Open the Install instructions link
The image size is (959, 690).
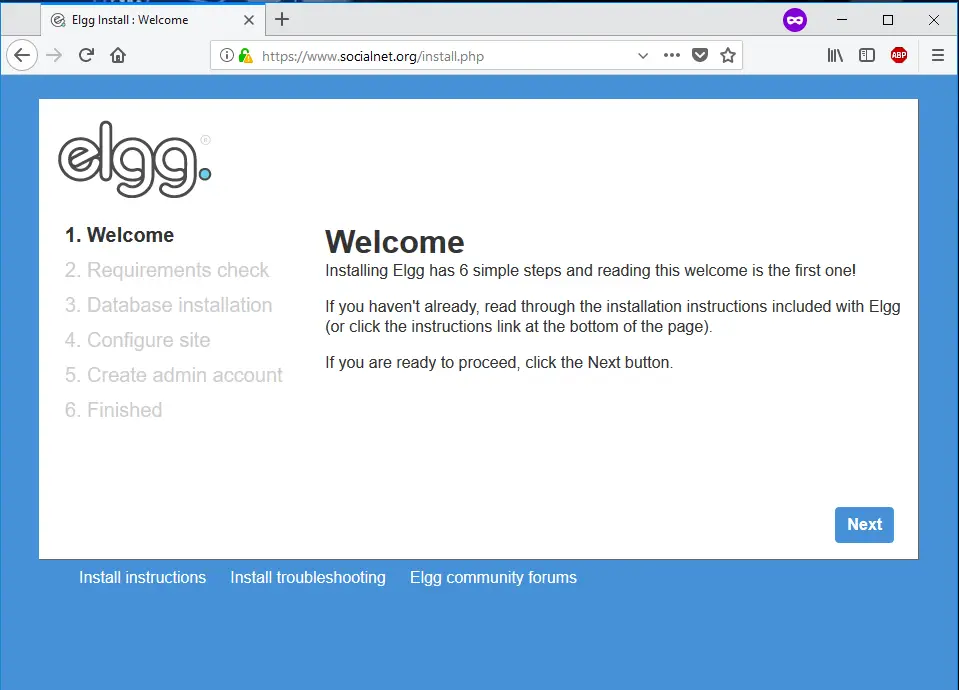[x=142, y=578]
